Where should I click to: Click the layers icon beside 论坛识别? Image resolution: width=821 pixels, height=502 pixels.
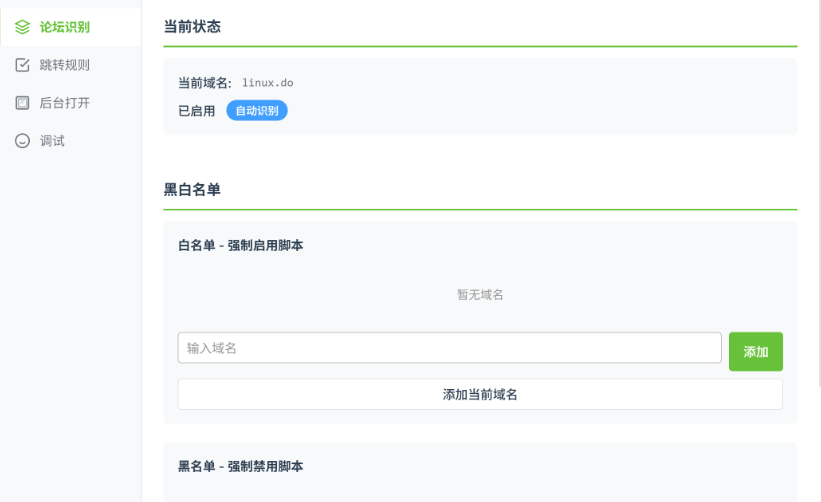coord(22,27)
